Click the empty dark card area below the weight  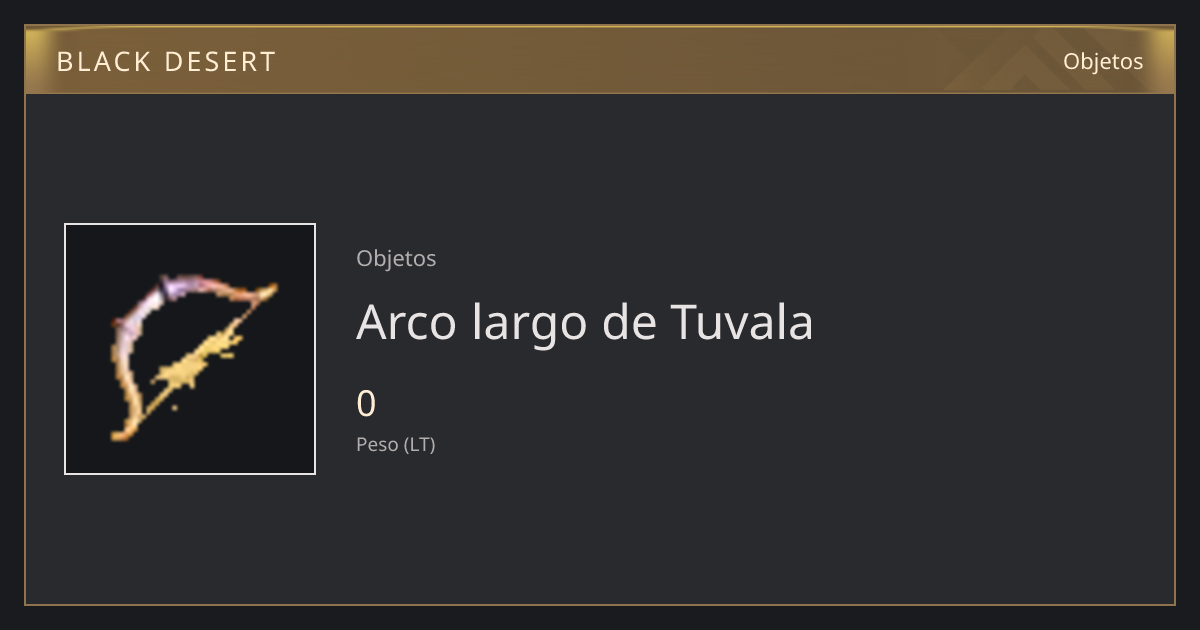(700, 530)
